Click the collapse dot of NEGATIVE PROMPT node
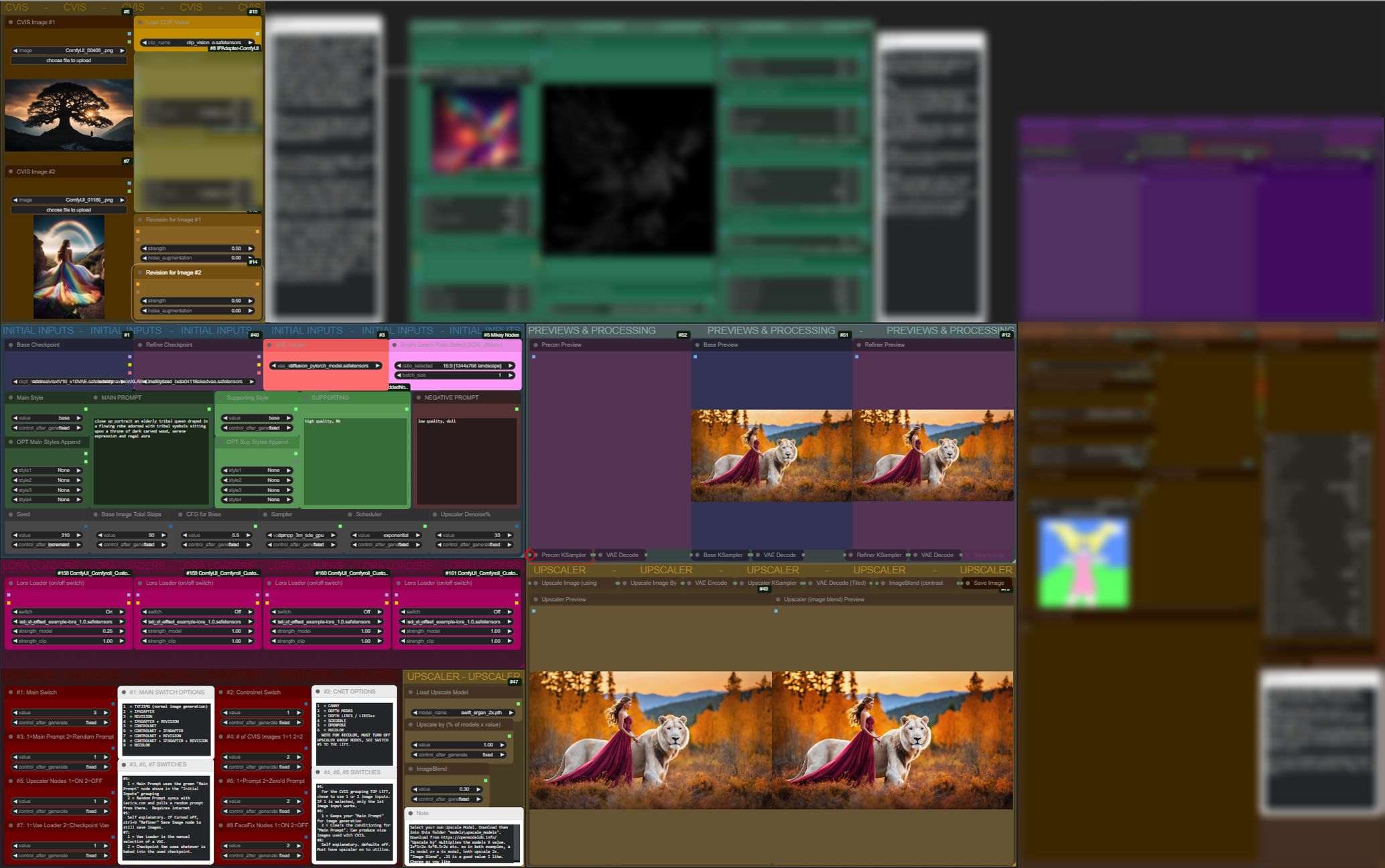This screenshot has width=1385, height=868. pos(419,398)
